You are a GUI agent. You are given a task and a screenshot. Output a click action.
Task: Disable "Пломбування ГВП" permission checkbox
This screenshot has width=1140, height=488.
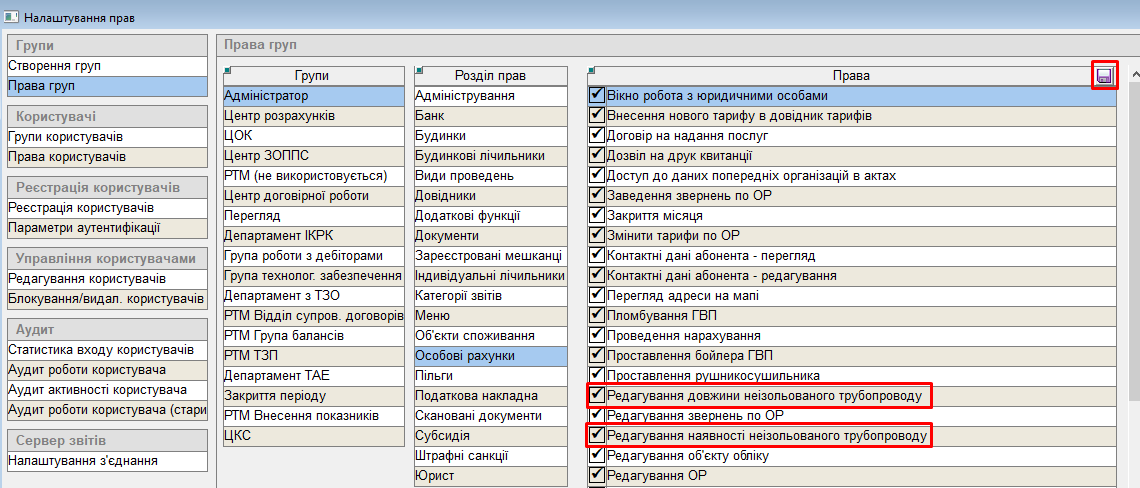[597, 316]
